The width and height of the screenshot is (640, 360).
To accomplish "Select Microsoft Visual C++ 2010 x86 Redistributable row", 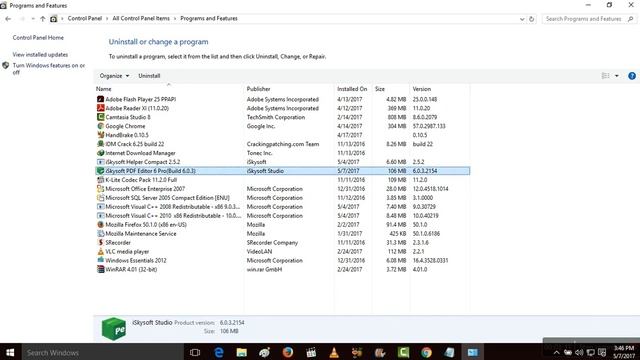I will coord(282,216).
